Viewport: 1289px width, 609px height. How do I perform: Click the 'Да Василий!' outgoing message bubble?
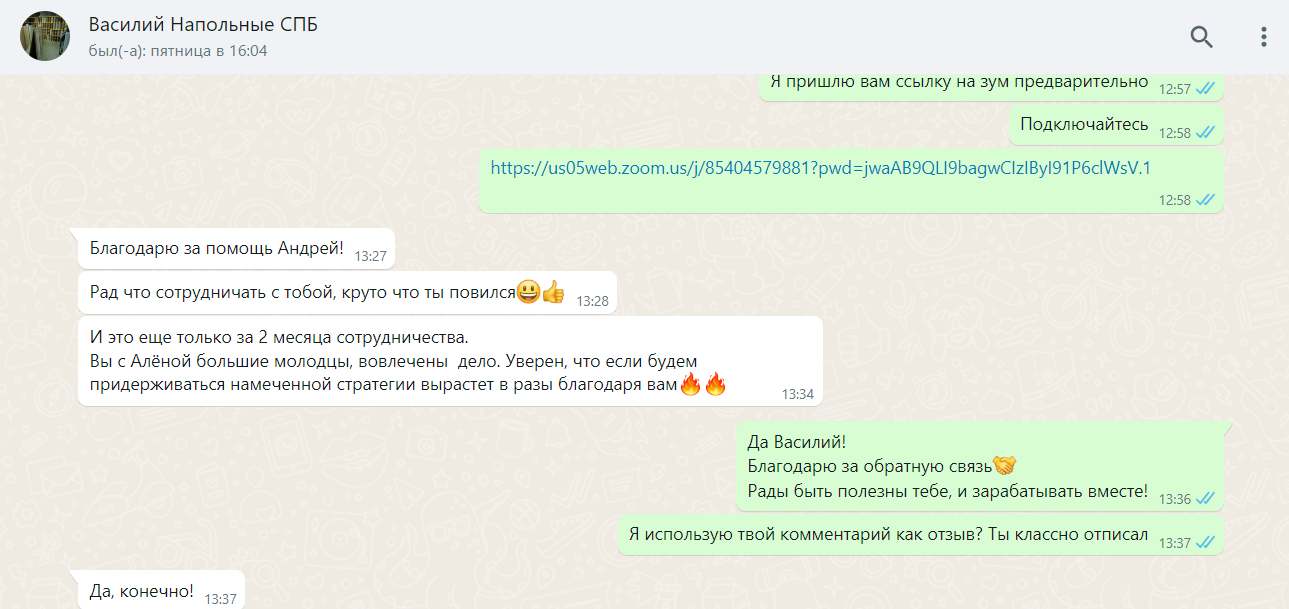coord(980,467)
